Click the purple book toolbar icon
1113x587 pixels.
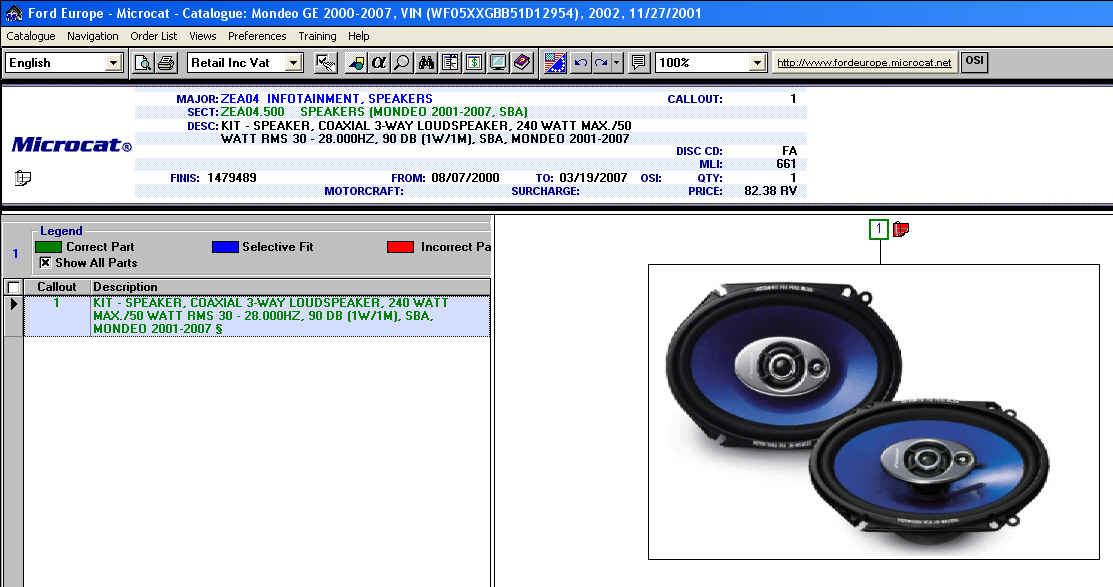pos(522,63)
